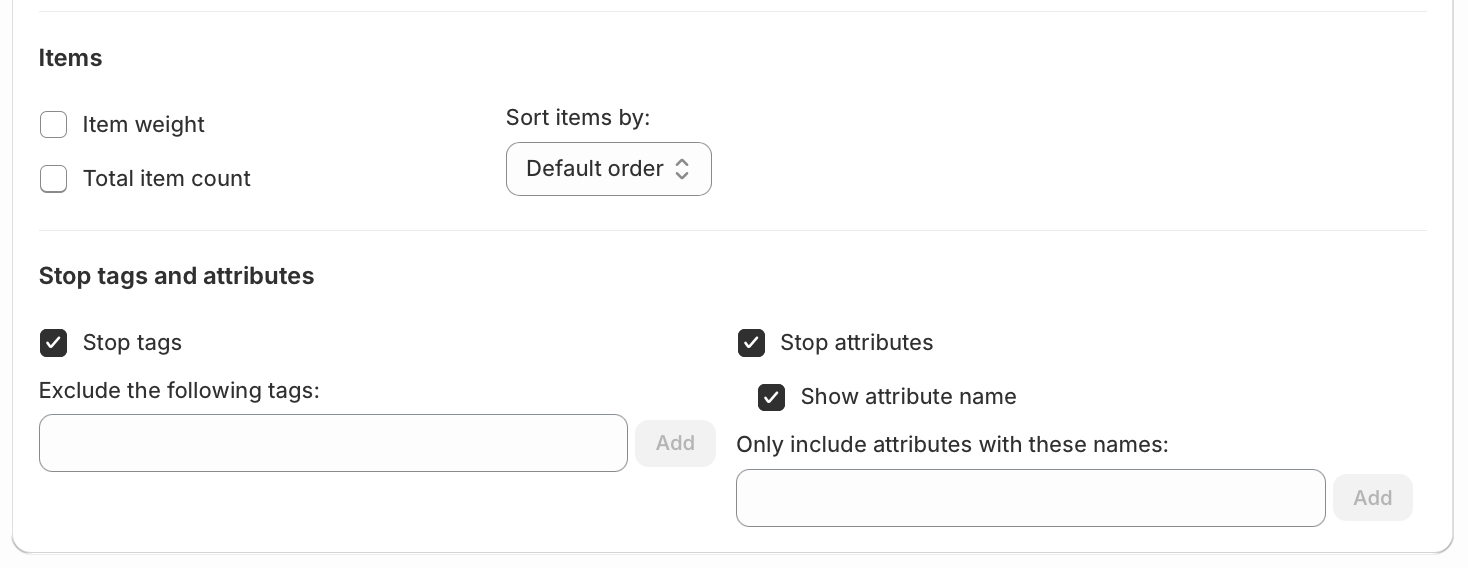Click the "Sort items by:" label
Screen dimensions: 1468x568
pos(578,118)
